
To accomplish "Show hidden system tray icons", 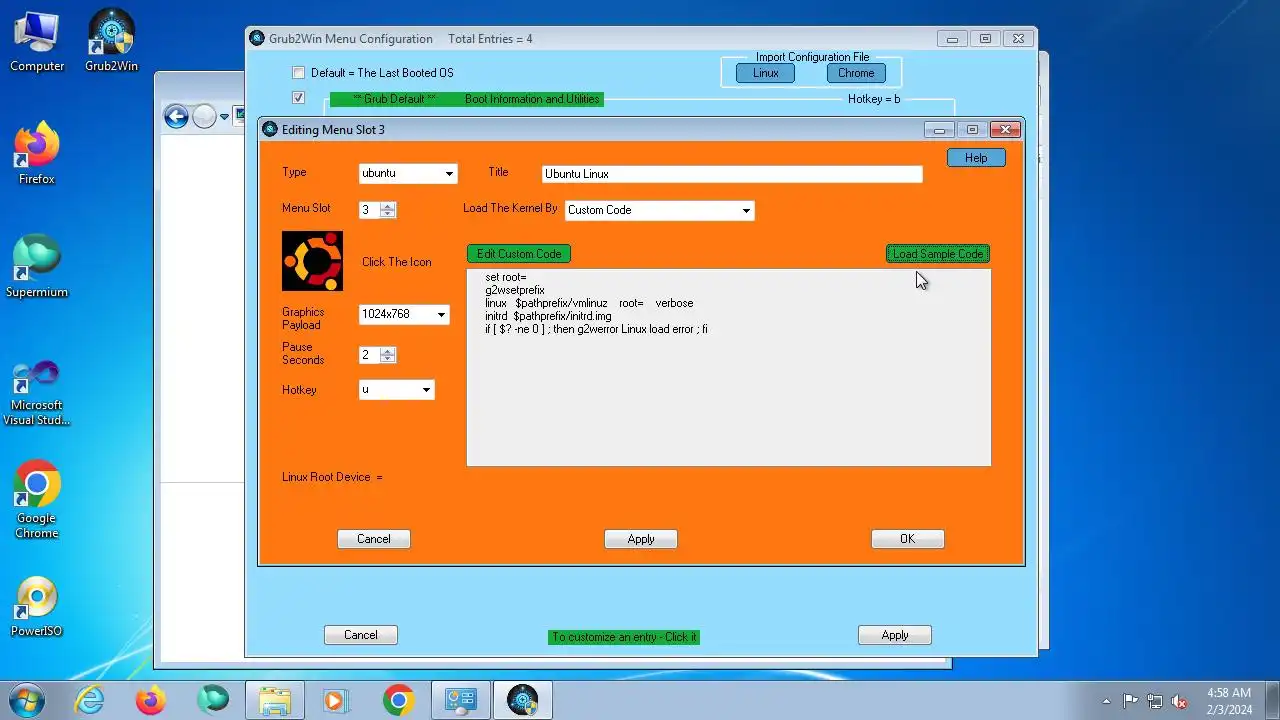I will 1106,701.
